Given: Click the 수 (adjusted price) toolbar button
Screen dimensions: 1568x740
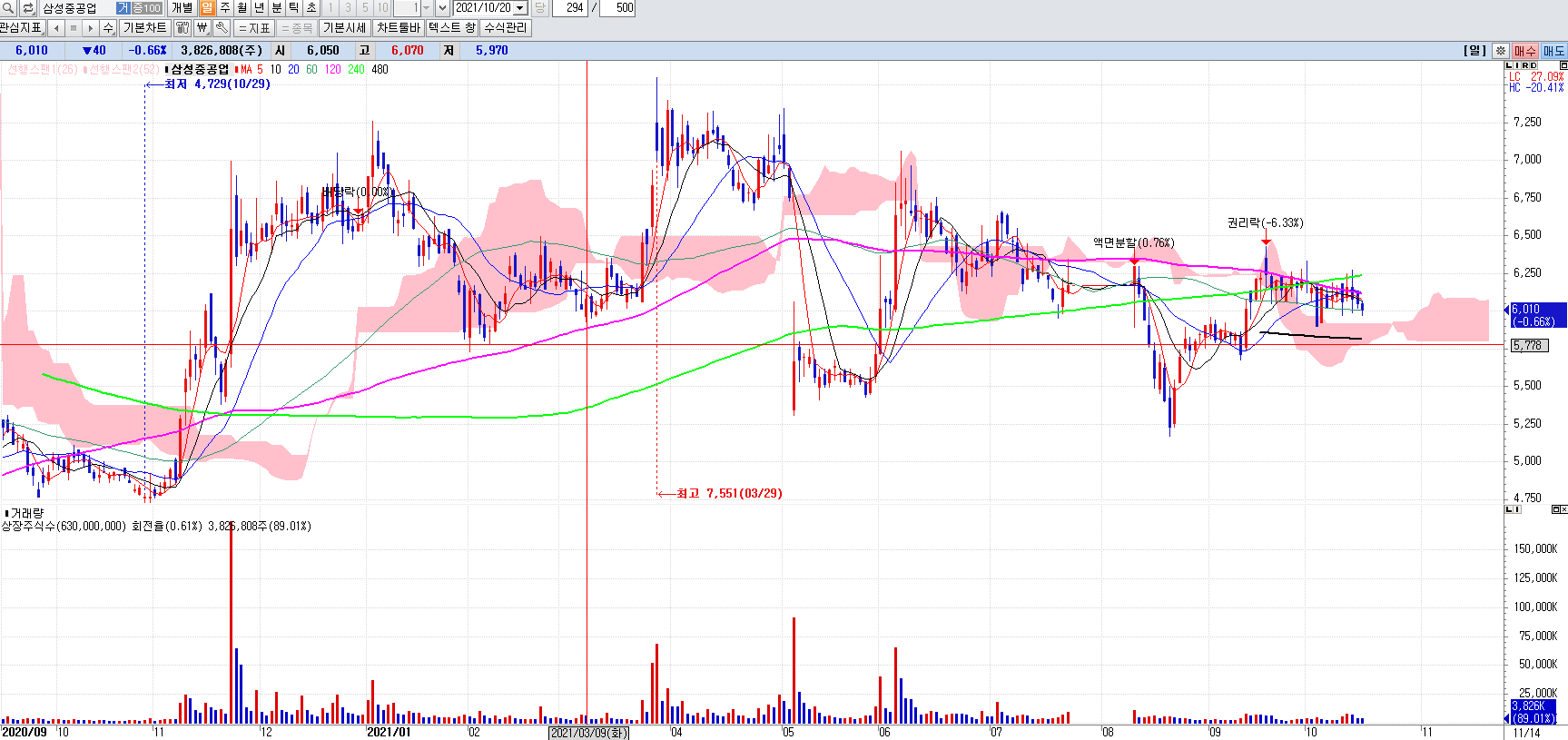Looking at the screenshot, I should click(108, 28).
